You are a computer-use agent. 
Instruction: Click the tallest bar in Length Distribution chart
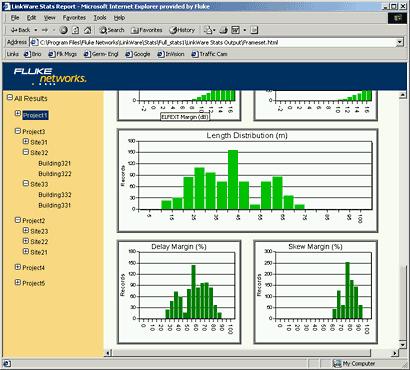(233, 180)
